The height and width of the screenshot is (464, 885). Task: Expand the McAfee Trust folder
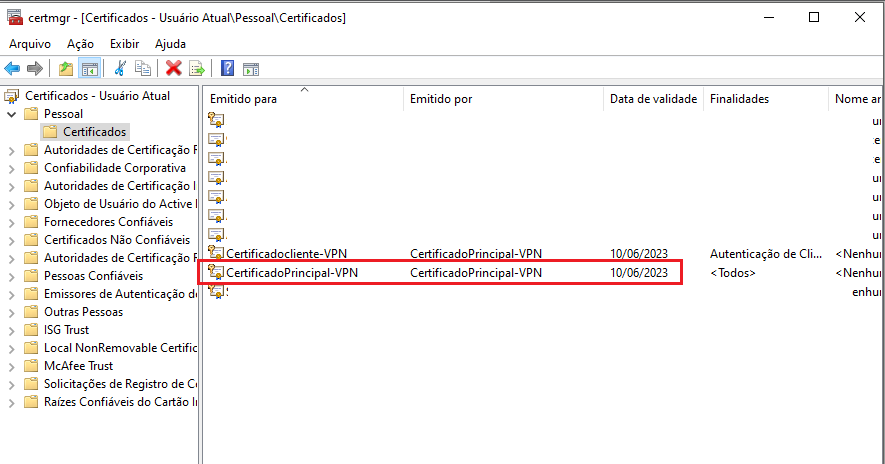[x=11, y=366]
